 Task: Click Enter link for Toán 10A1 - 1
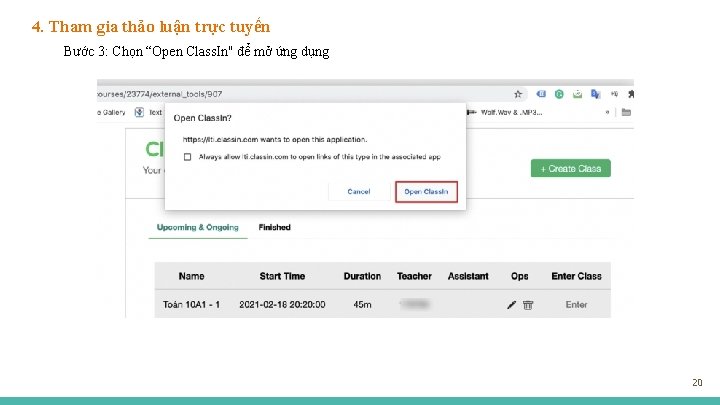[576, 304]
